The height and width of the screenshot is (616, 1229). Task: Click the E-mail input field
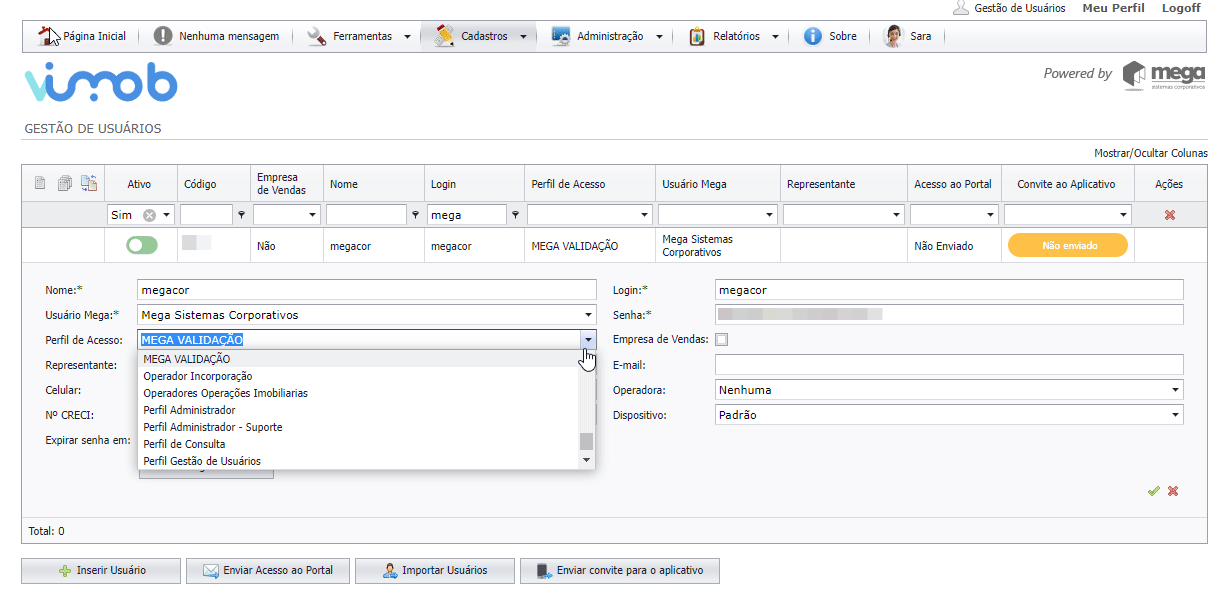(x=949, y=365)
